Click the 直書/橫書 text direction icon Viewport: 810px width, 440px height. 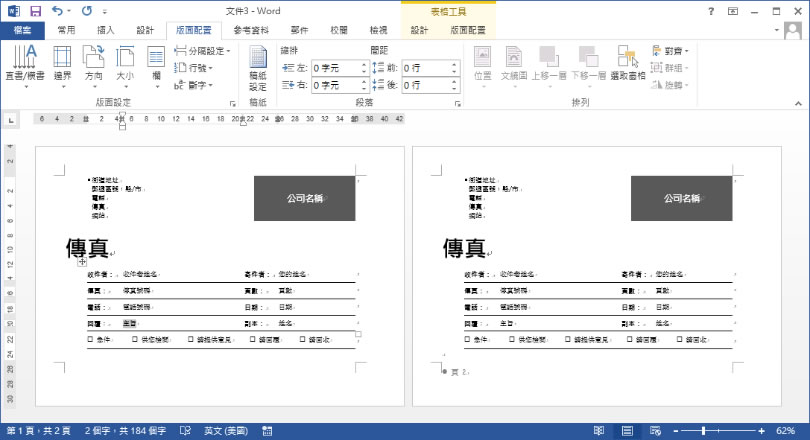pos(25,63)
